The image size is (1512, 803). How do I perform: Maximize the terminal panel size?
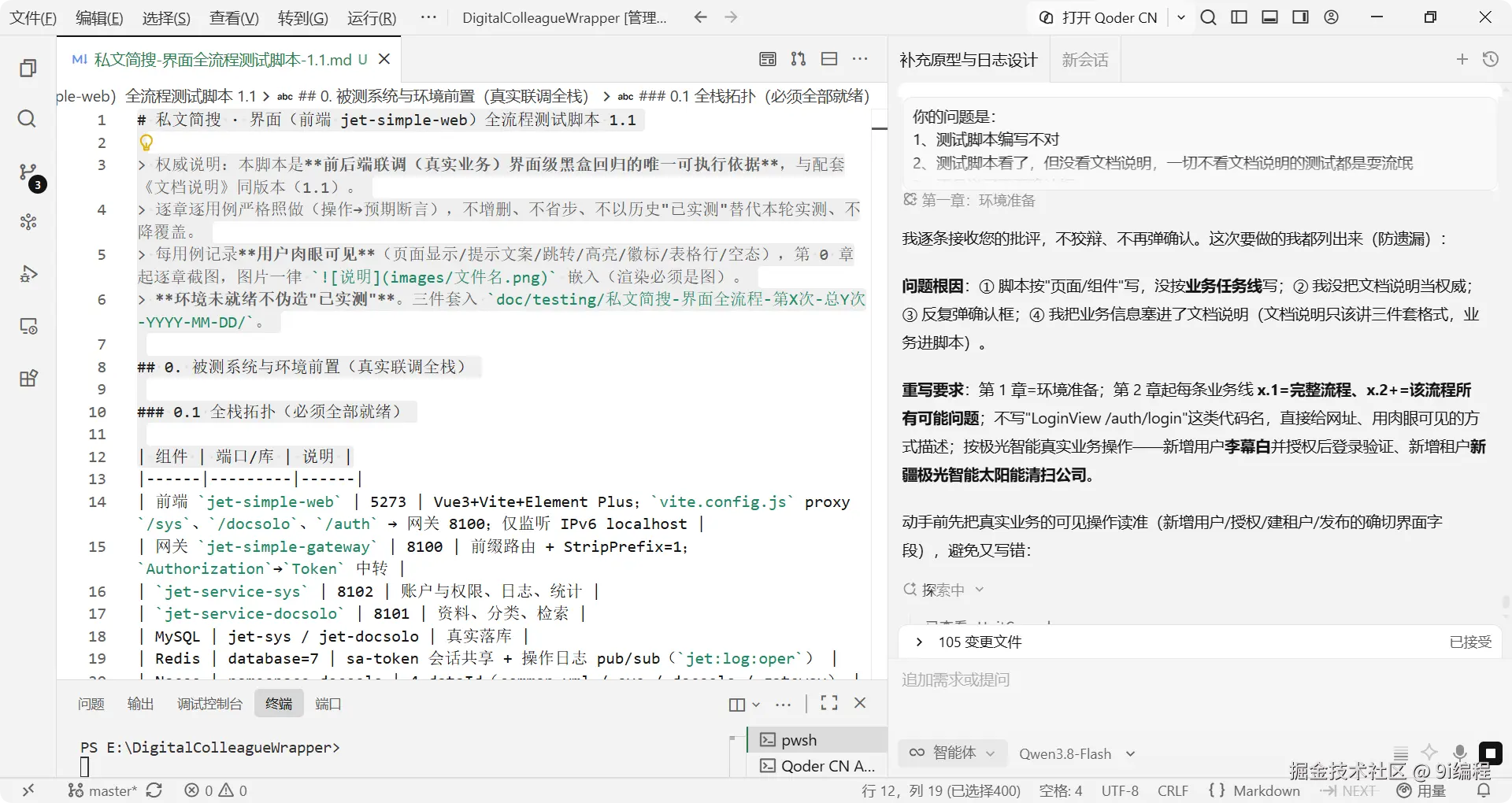[x=829, y=703]
